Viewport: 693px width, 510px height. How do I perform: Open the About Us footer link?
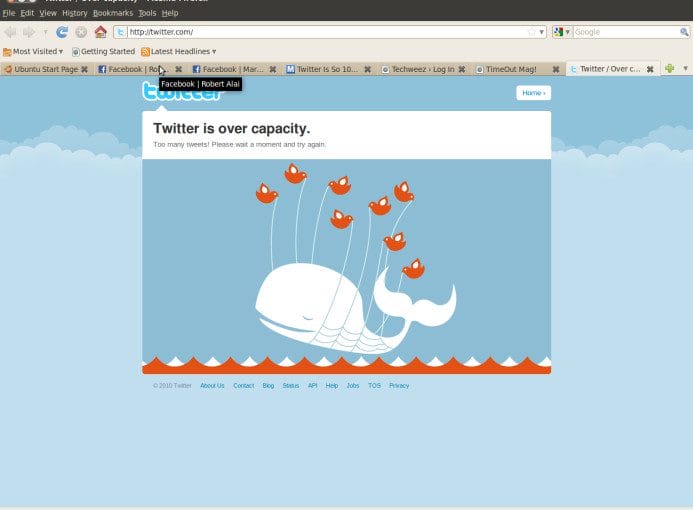click(x=212, y=386)
